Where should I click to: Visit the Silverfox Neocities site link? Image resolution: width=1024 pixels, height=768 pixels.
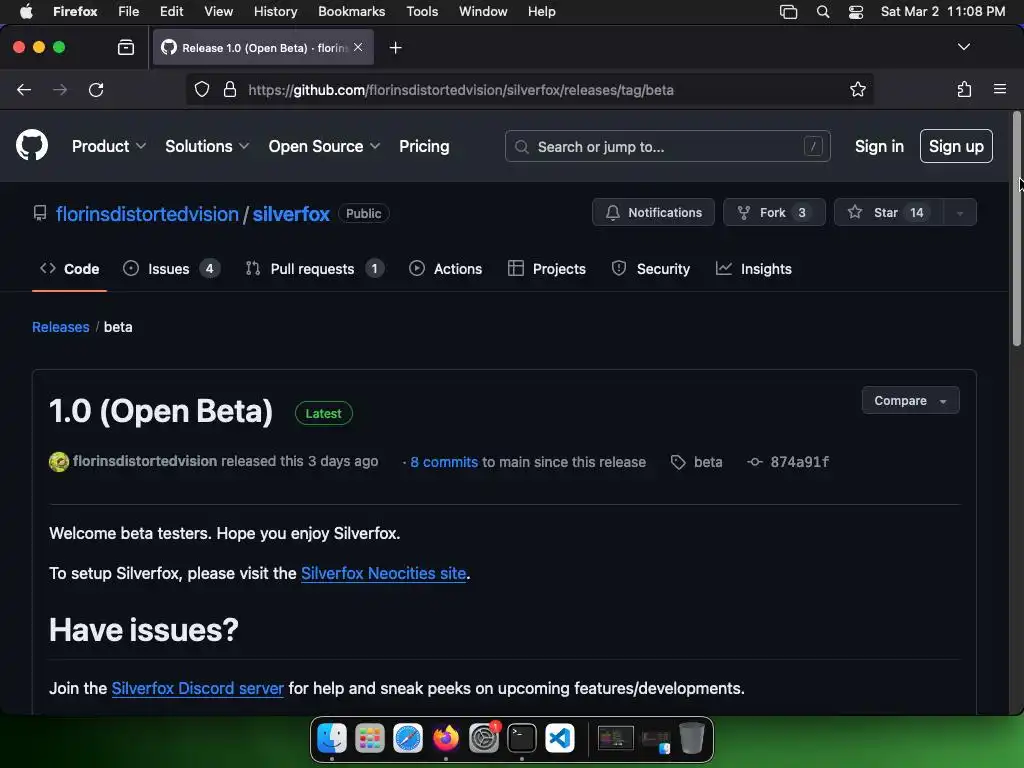point(383,573)
